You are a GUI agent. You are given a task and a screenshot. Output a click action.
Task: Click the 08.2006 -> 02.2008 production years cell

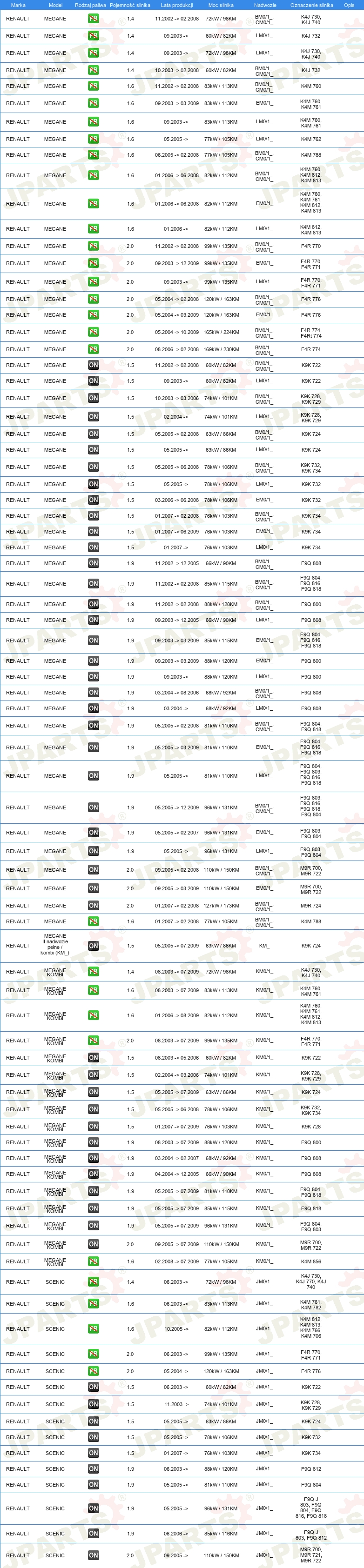(x=176, y=349)
